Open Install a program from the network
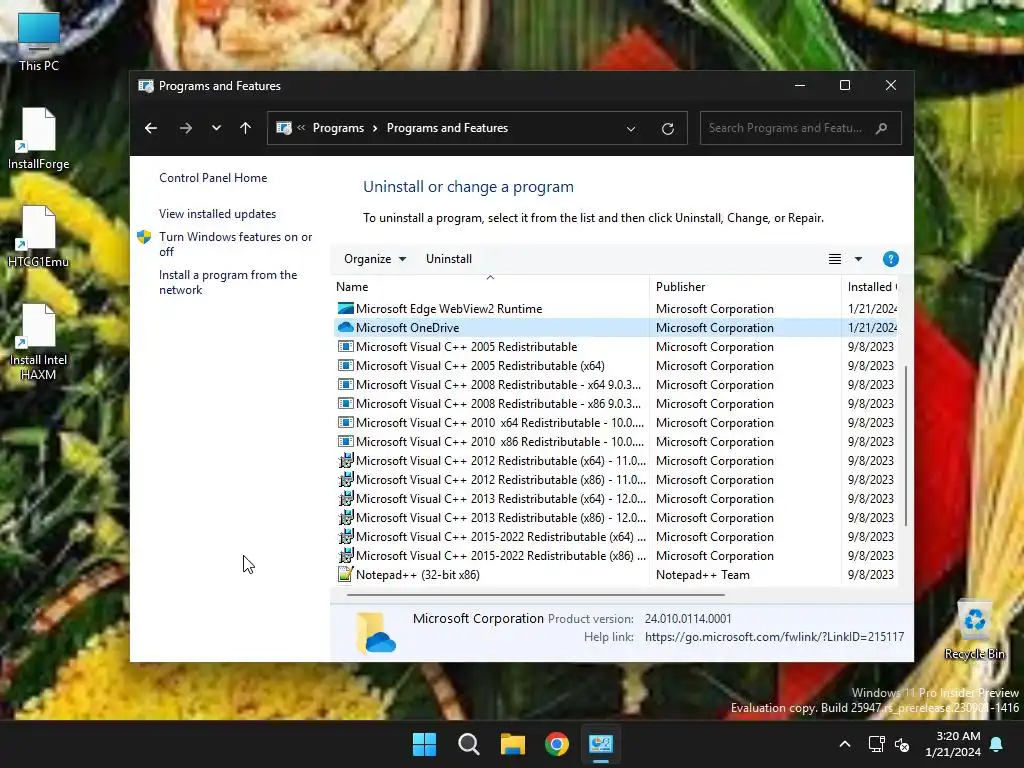This screenshot has height=768, width=1024. coord(228,282)
